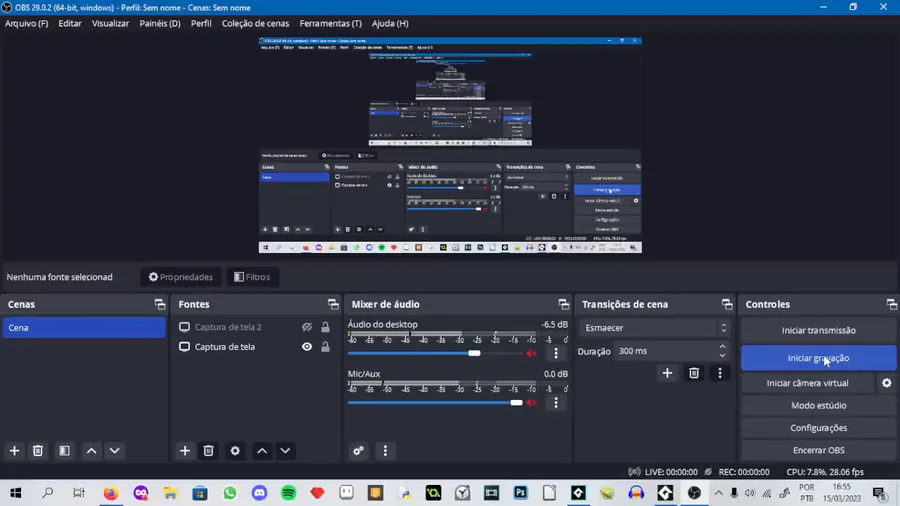
Task: Click Iniciar câmera virtual button
Action: pos(808,383)
